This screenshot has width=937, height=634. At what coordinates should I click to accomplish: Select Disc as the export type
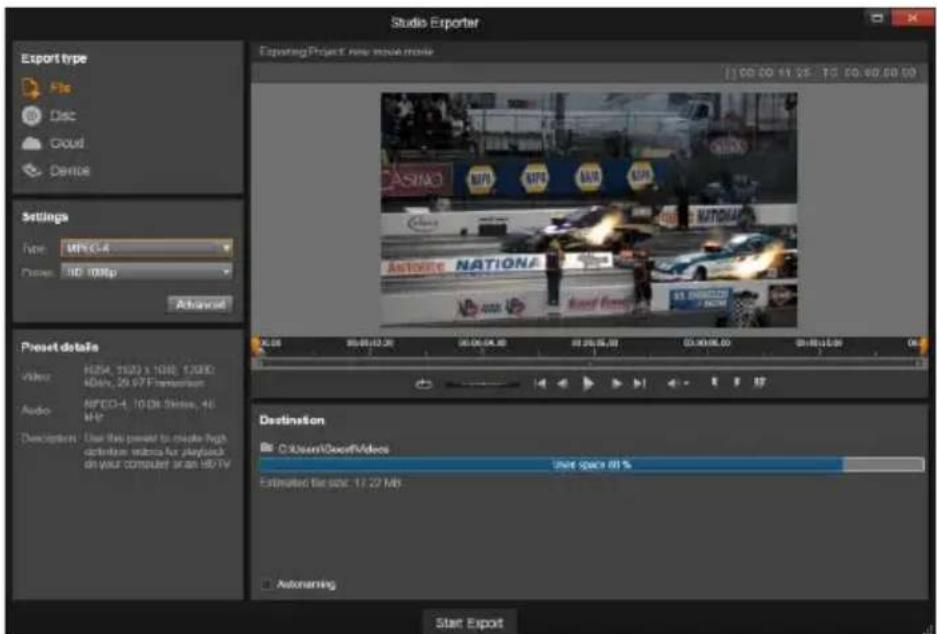click(49, 115)
